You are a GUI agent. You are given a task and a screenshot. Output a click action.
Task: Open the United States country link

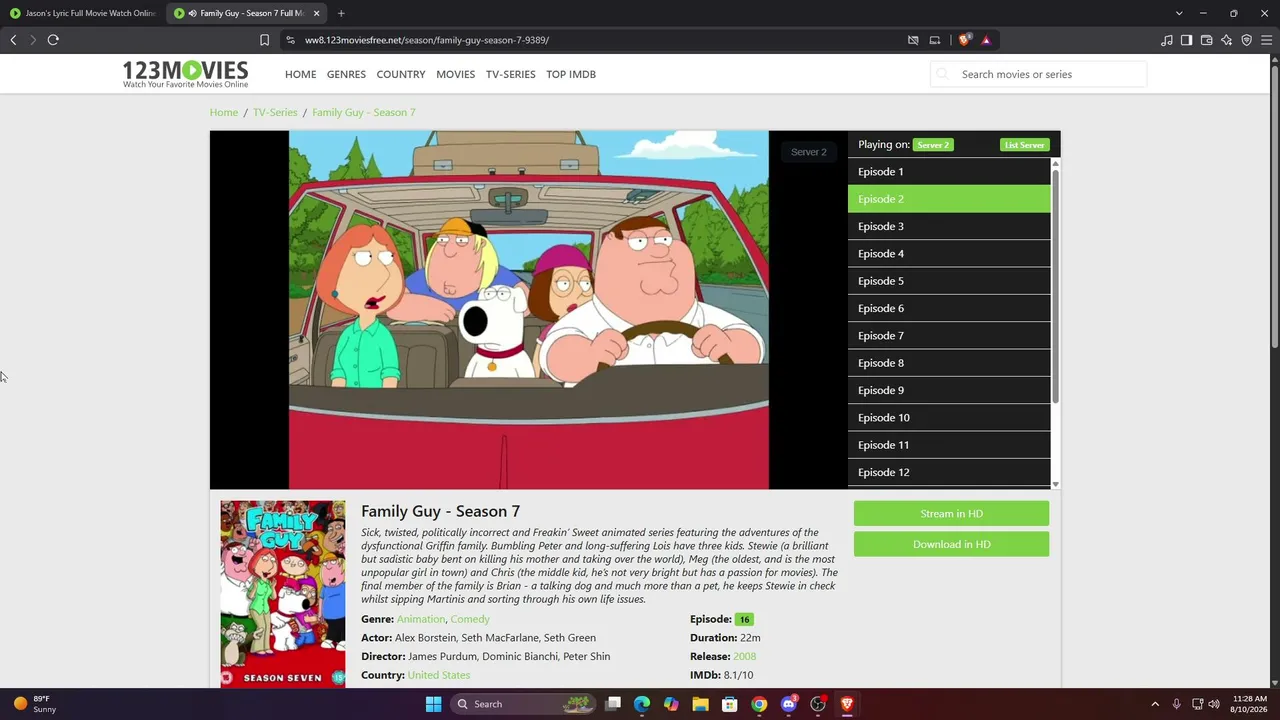tap(439, 675)
